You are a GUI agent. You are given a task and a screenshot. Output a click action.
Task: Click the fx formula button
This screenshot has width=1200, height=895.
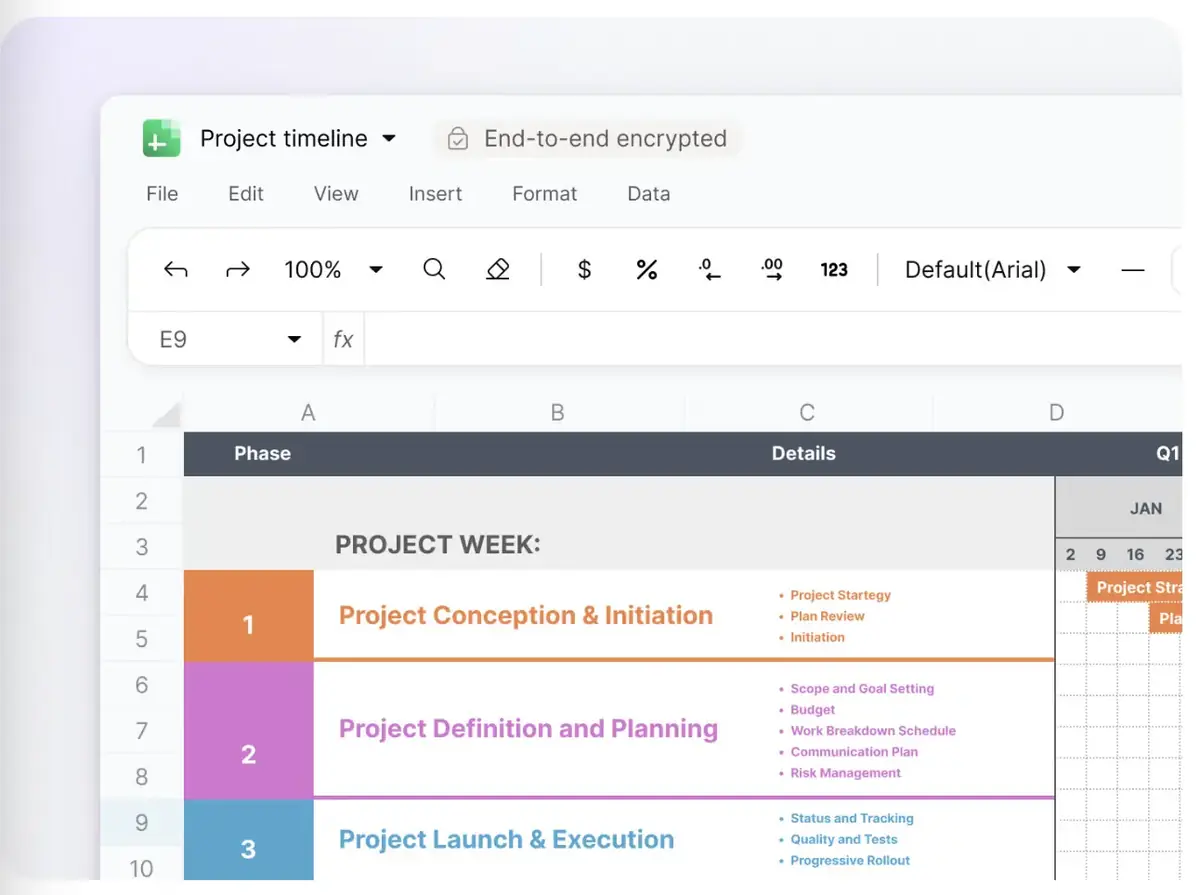point(343,339)
